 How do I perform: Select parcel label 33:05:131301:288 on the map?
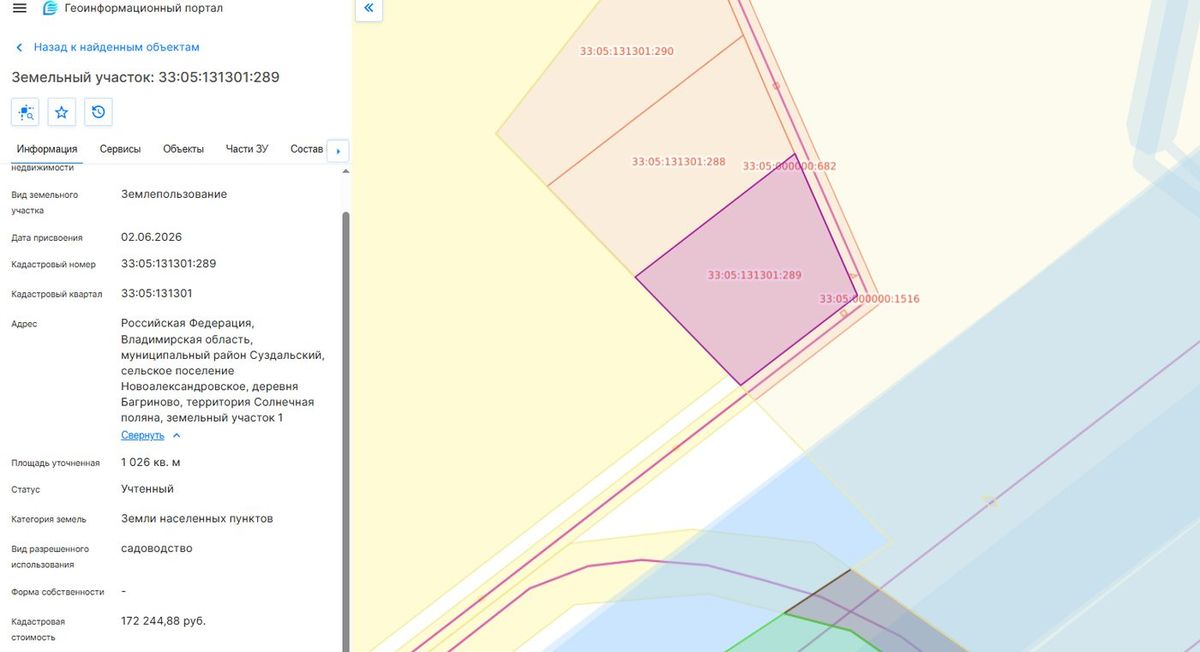679,161
